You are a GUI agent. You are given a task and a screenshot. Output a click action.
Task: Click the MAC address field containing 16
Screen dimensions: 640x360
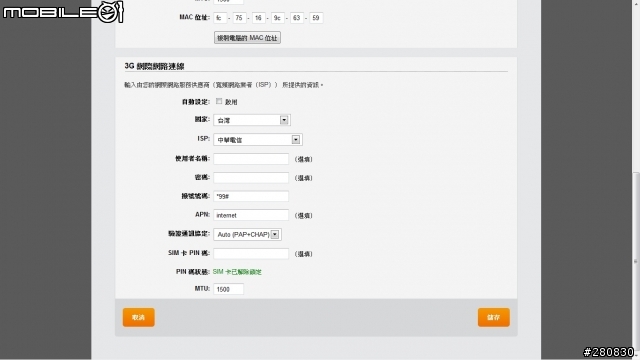pyautogui.click(x=258, y=18)
